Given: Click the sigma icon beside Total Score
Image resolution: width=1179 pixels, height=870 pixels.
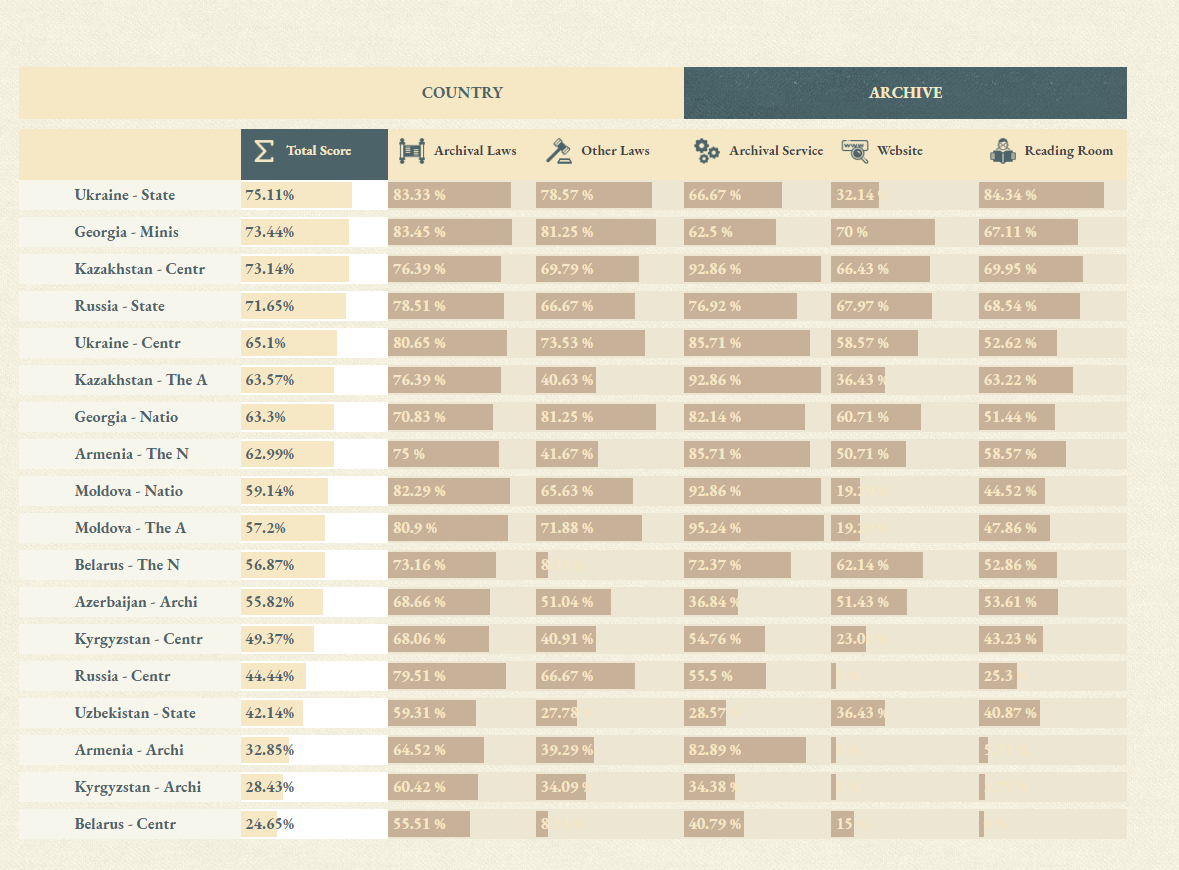Looking at the screenshot, I should 264,151.
